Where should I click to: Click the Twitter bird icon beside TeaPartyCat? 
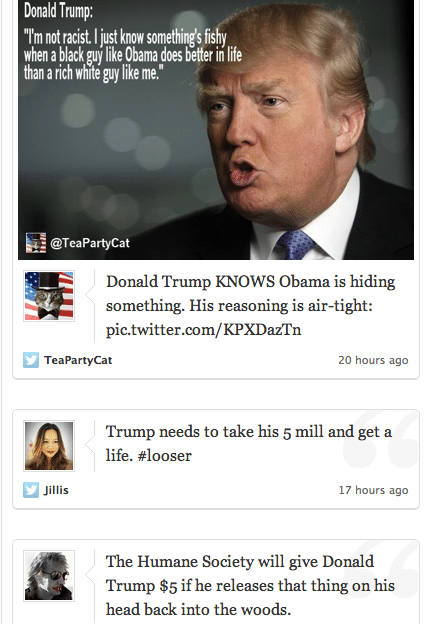(31, 360)
